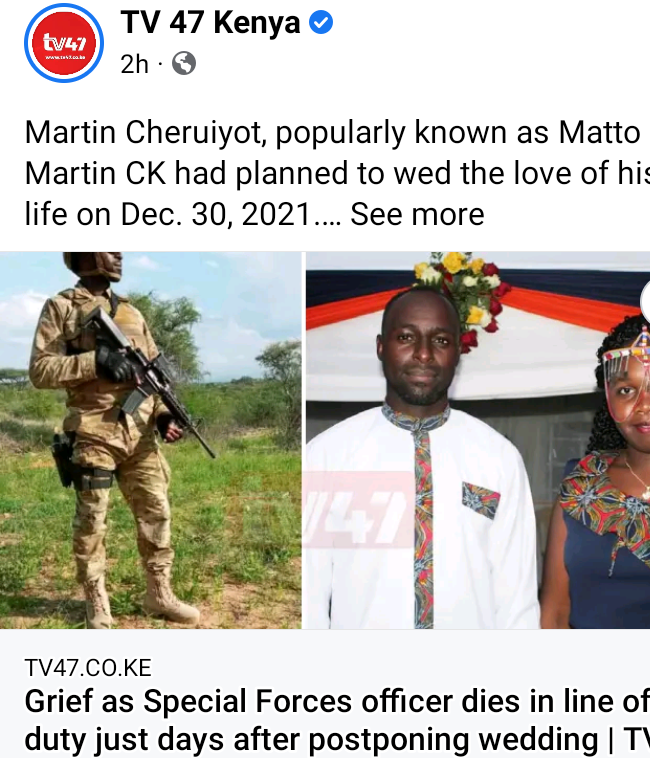Click the V47 watermark on photo
Viewport: 650px width, 758px height.
(358, 509)
